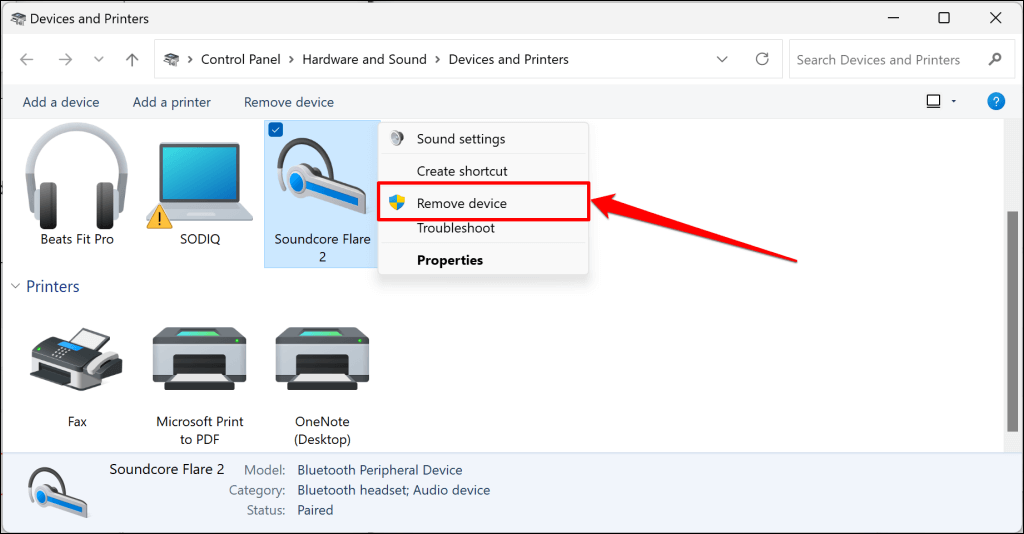Click the help question mark icon
The height and width of the screenshot is (534, 1024).
[995, 101]
